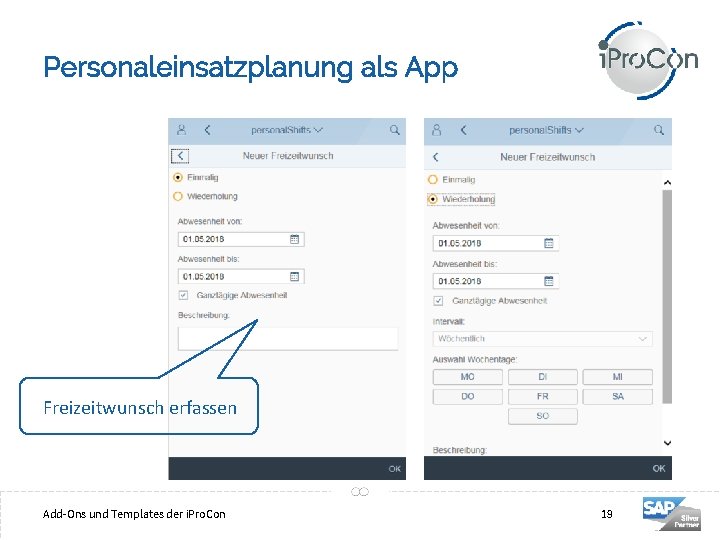Select Wiederholung radio in right screen
720x540 pixels.
433,199
